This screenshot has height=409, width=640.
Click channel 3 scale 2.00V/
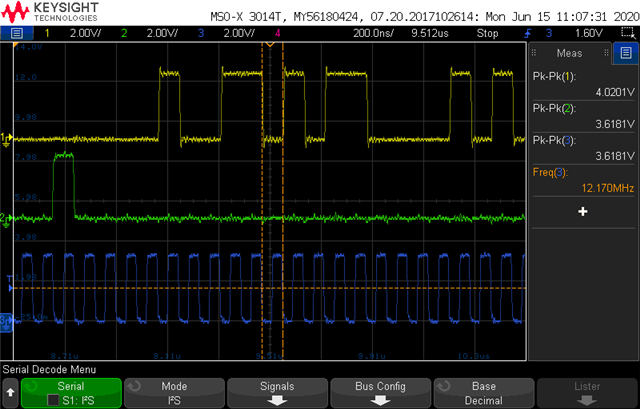click(239, 33)
